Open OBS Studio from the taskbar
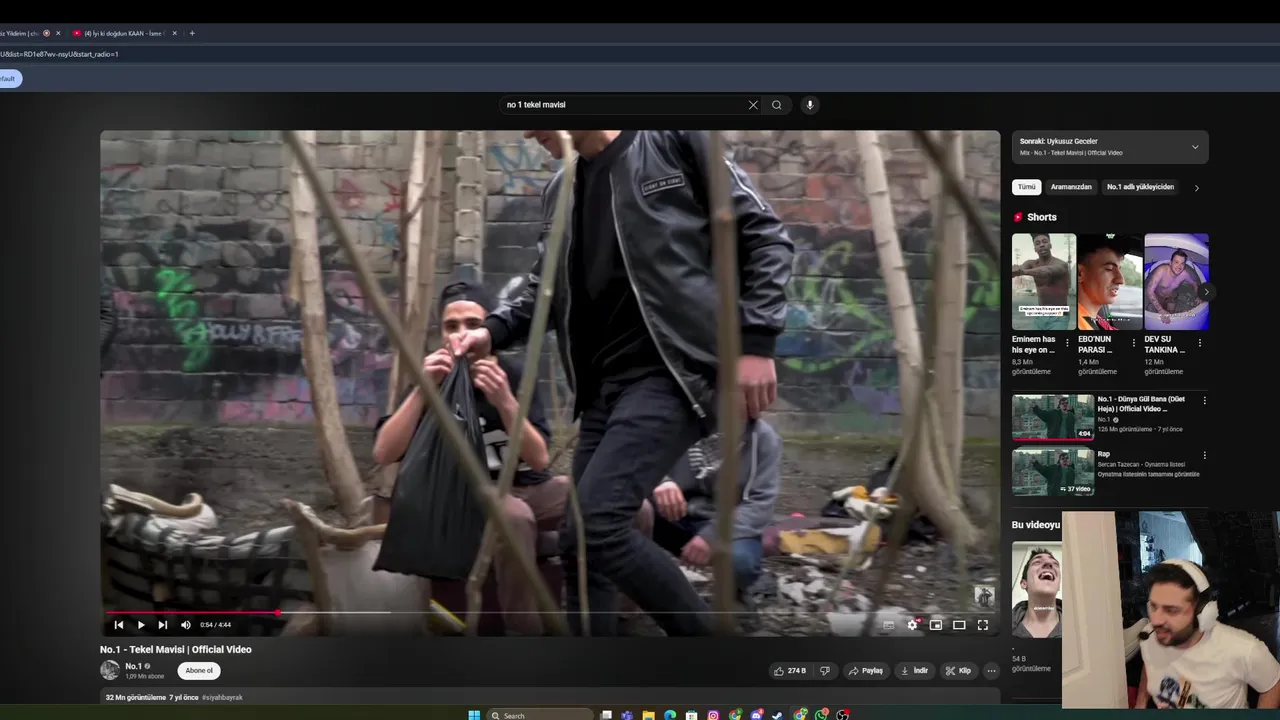 tap(843, 714)
